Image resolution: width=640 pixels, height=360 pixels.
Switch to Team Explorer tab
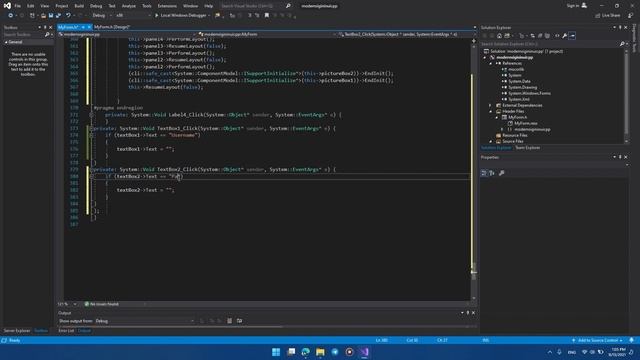(527, 148)
